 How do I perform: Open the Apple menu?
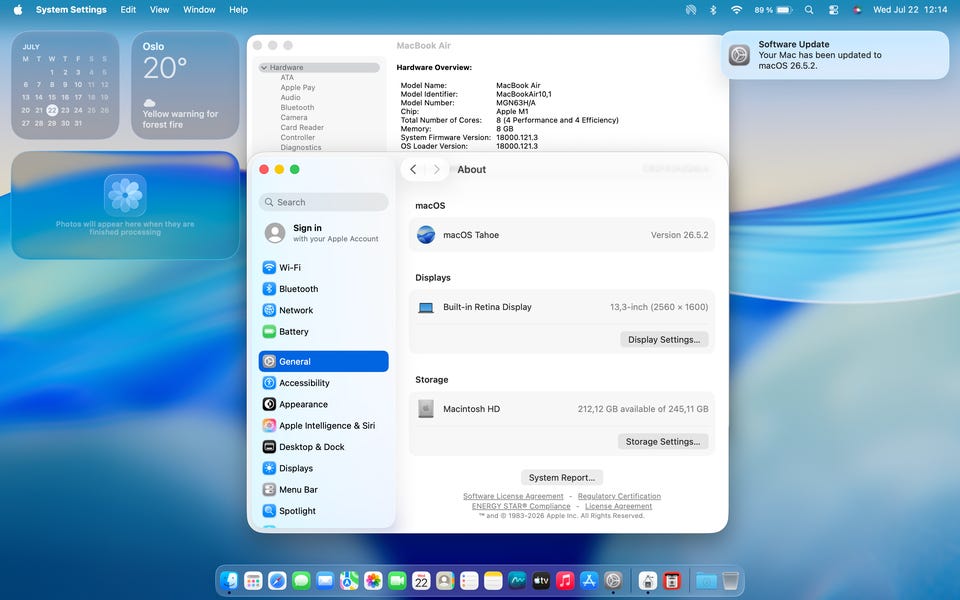point(18,10)
